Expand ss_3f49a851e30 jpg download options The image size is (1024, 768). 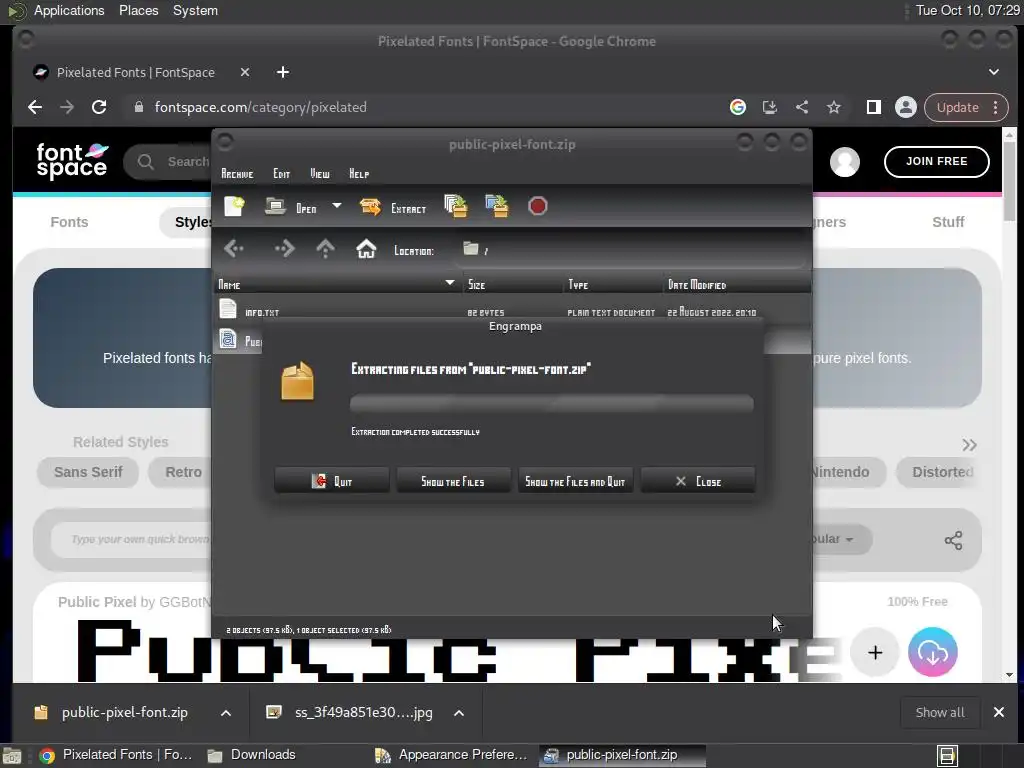click(459, 713)
